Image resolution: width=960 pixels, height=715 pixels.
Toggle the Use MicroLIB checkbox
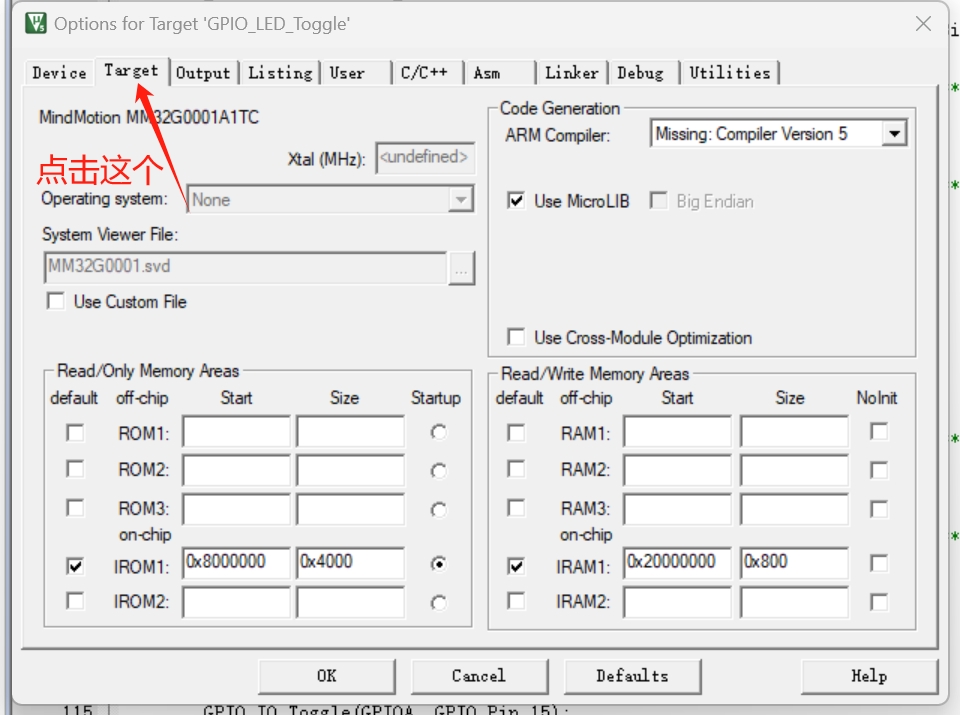516,201
